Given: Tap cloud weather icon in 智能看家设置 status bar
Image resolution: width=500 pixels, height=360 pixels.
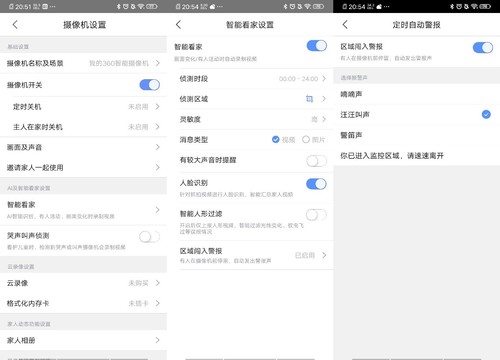Looking at the screenshot, I should coord(212,6).
